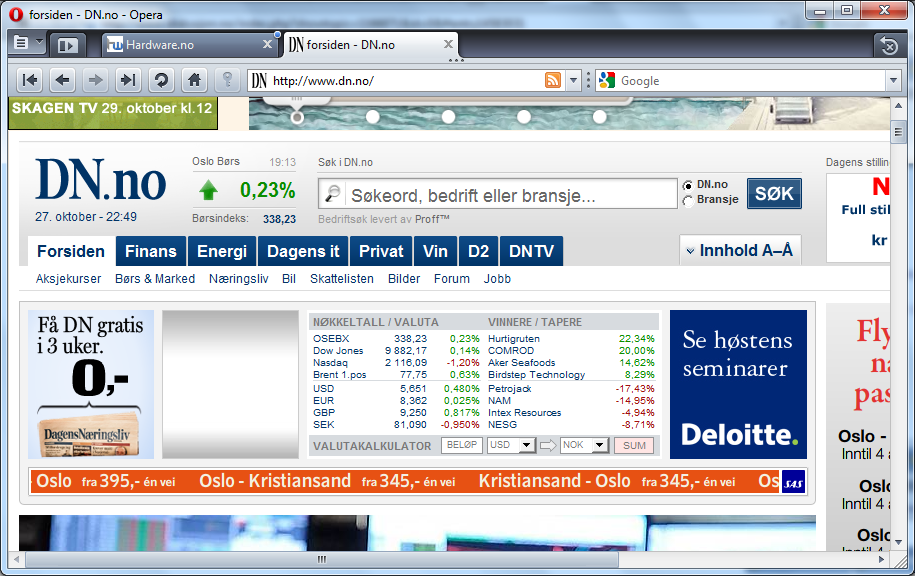Viewport: 915px width, 576px height.
Task: Open the Bil link
Action: point(289,279)
